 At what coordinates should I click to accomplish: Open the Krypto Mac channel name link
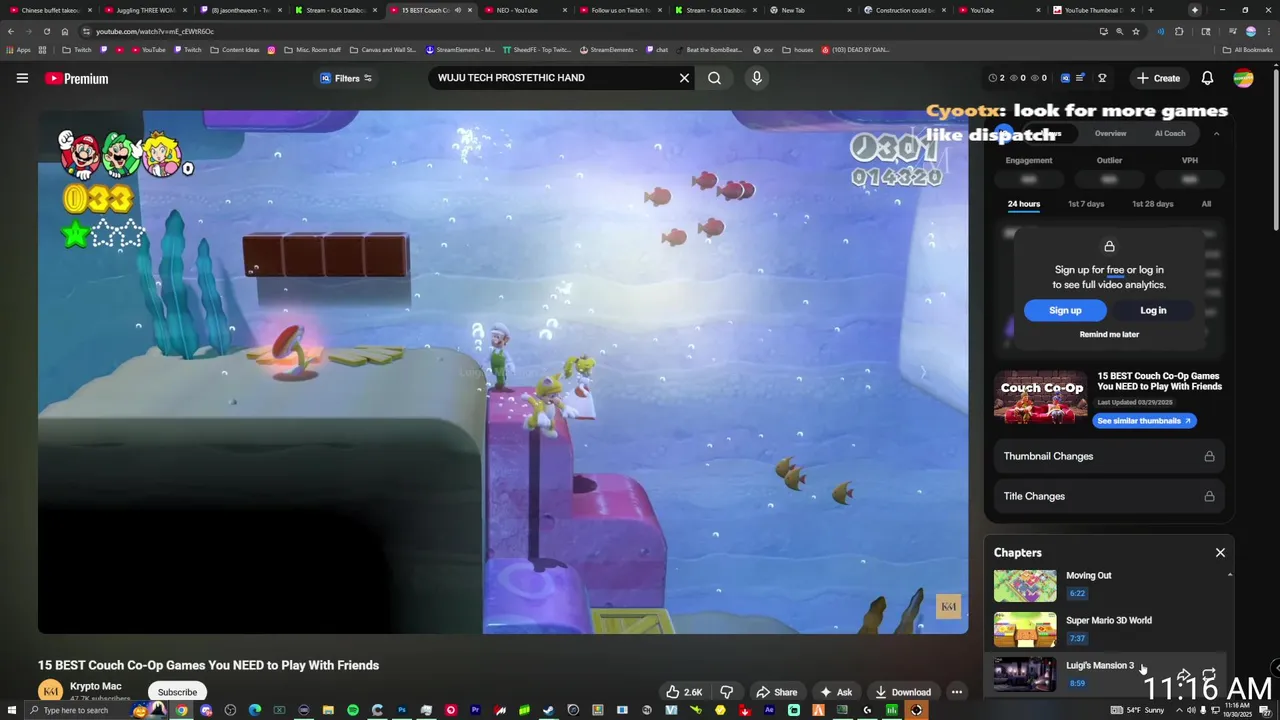[96, 686]
